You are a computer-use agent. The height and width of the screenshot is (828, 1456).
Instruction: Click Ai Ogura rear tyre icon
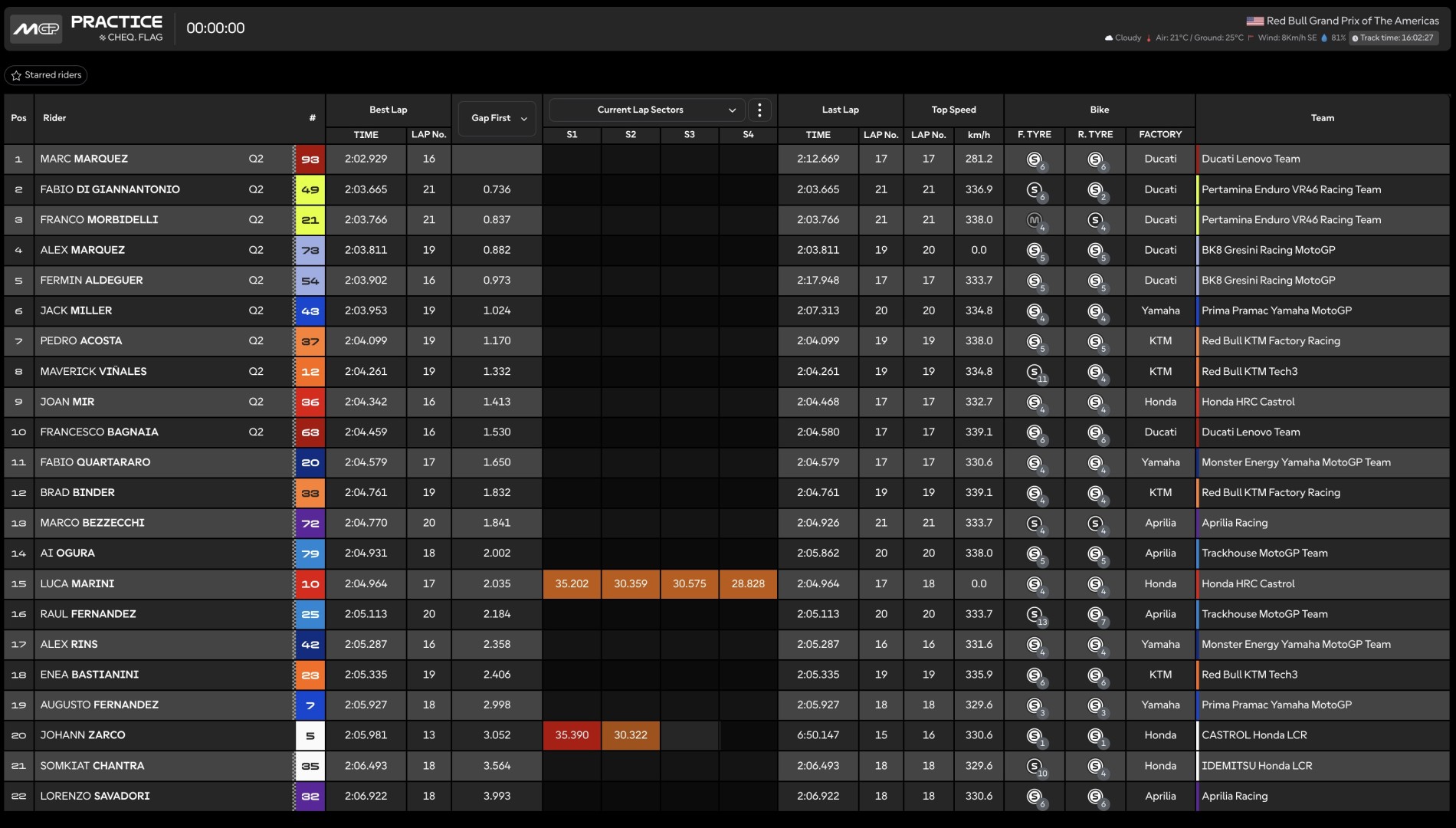point(1096,554)
